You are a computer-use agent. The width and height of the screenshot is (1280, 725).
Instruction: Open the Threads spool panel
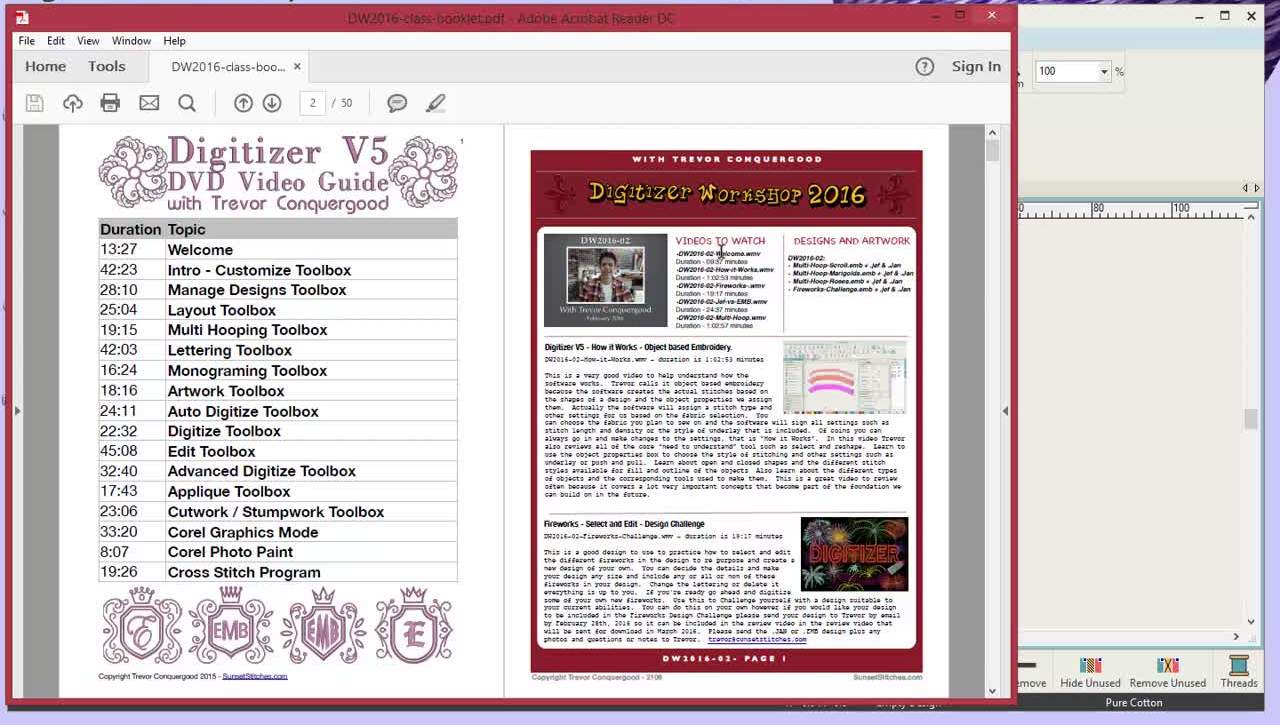tap(1239, 671)
